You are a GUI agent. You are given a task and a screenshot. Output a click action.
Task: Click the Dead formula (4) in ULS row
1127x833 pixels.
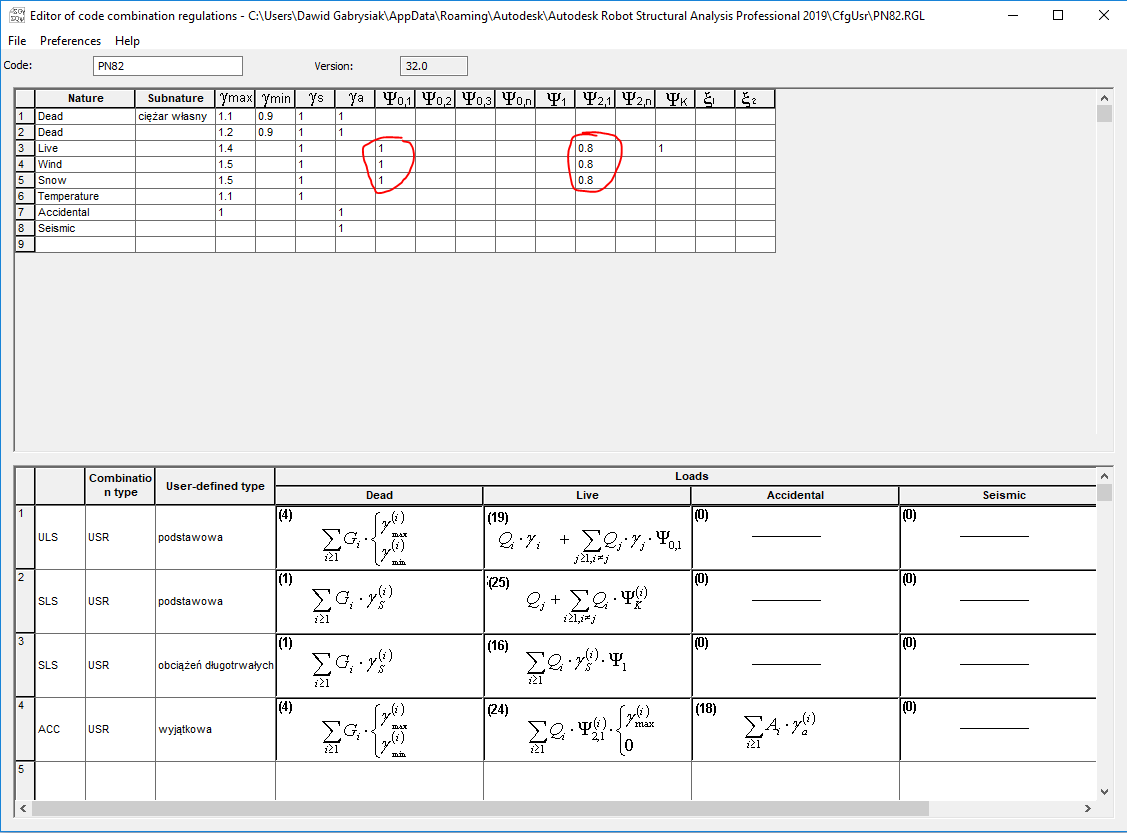[379, 538]
